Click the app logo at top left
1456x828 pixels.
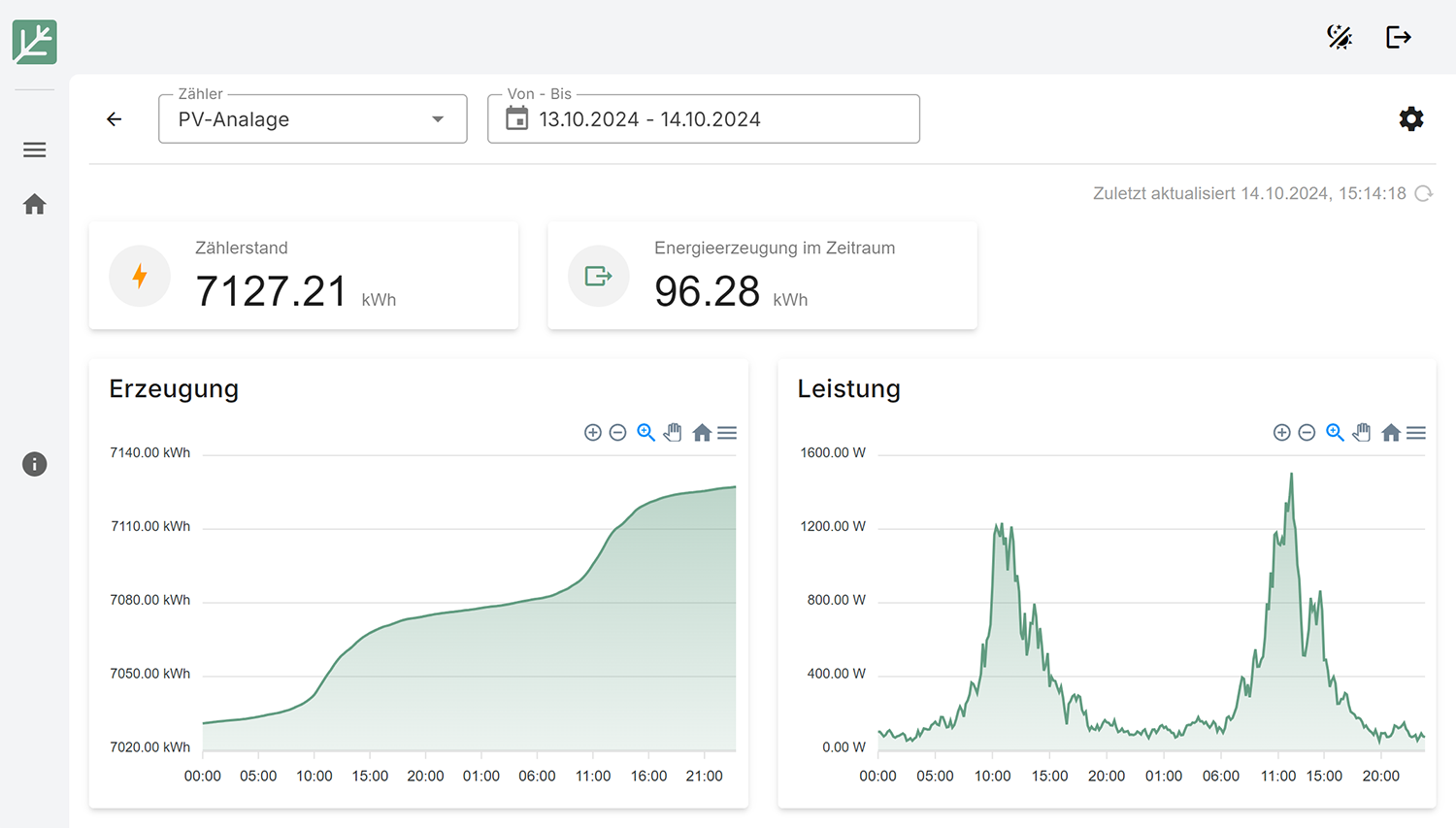pyautogui.click(x=35, y=42)
